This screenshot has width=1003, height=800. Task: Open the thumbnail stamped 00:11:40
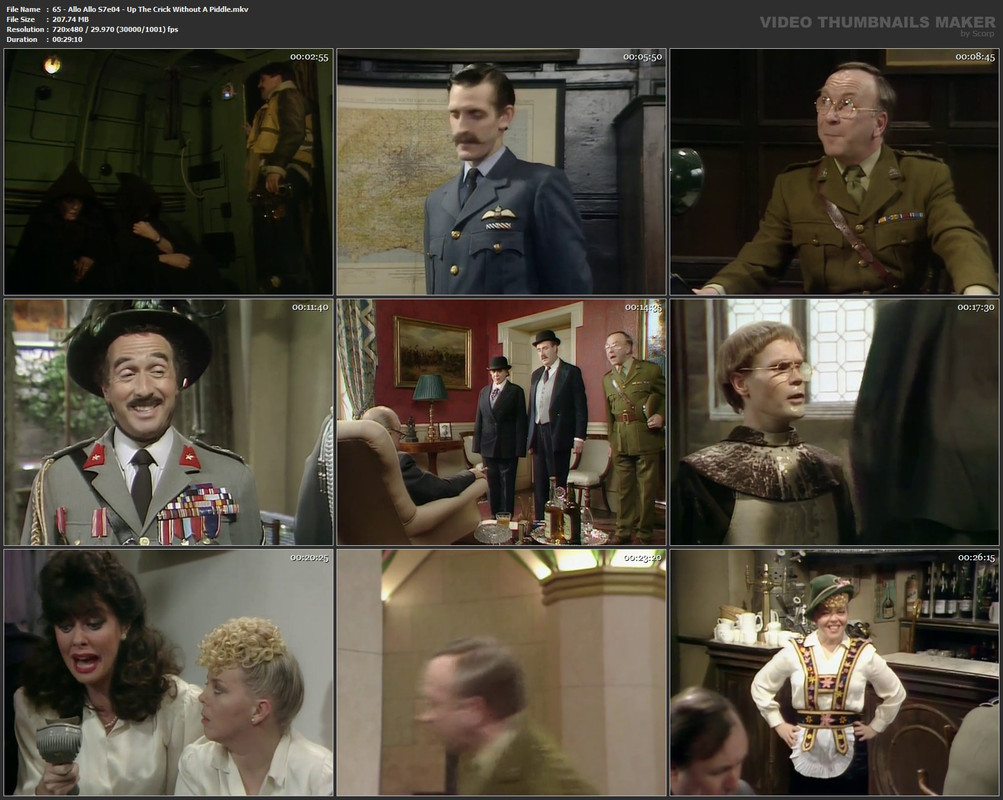coord(168,422)
